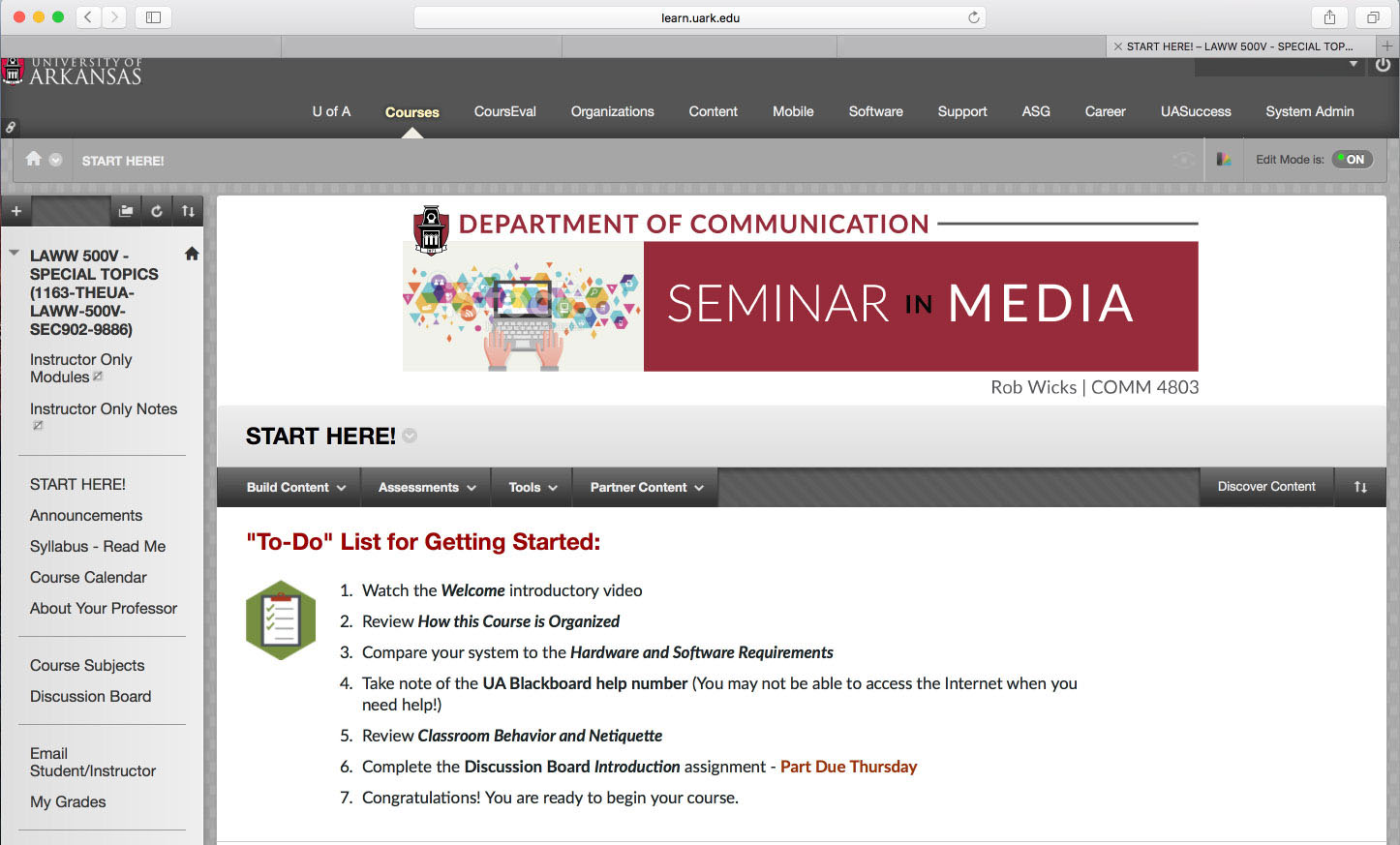Open the UASuccess tab
The image size is (1400, 845).
point(1196,111)
